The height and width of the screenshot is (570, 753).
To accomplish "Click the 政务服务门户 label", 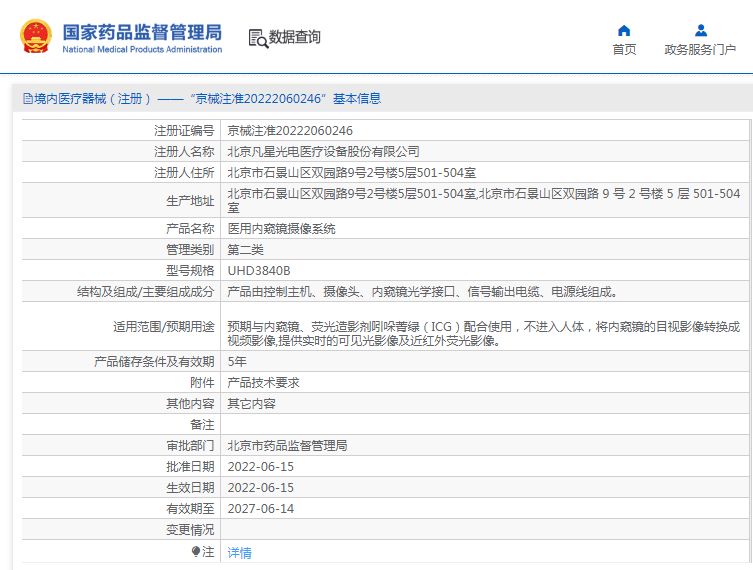I will (700, 49).
